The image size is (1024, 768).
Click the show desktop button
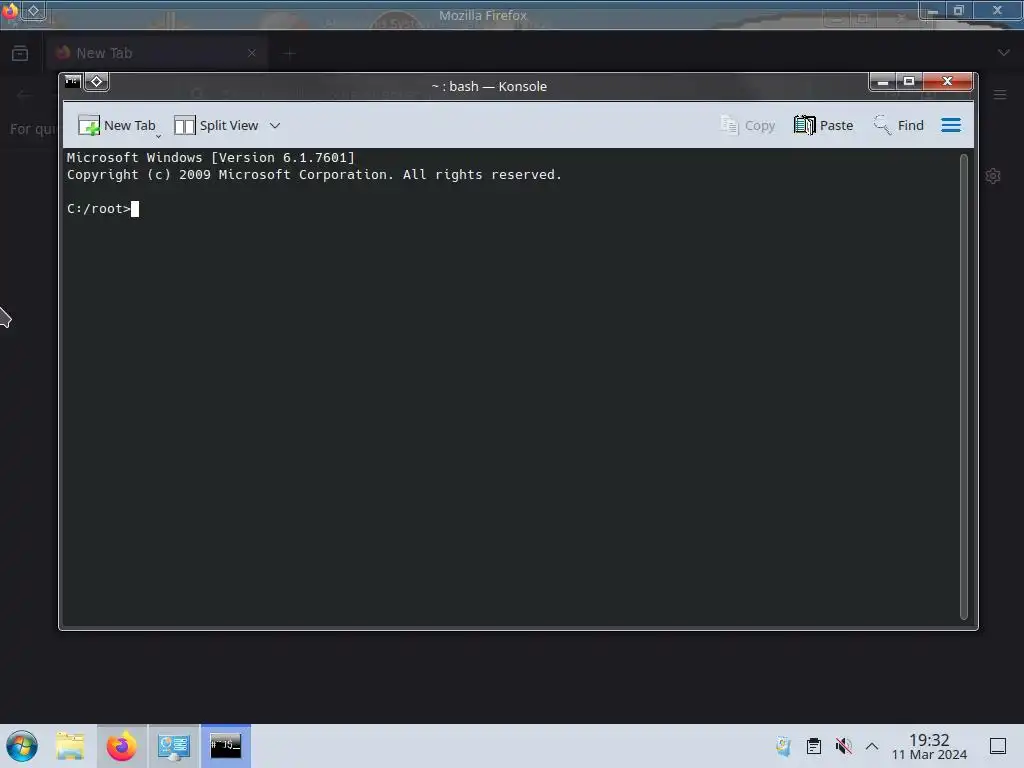pyautogui.click(x=998, y=746)
